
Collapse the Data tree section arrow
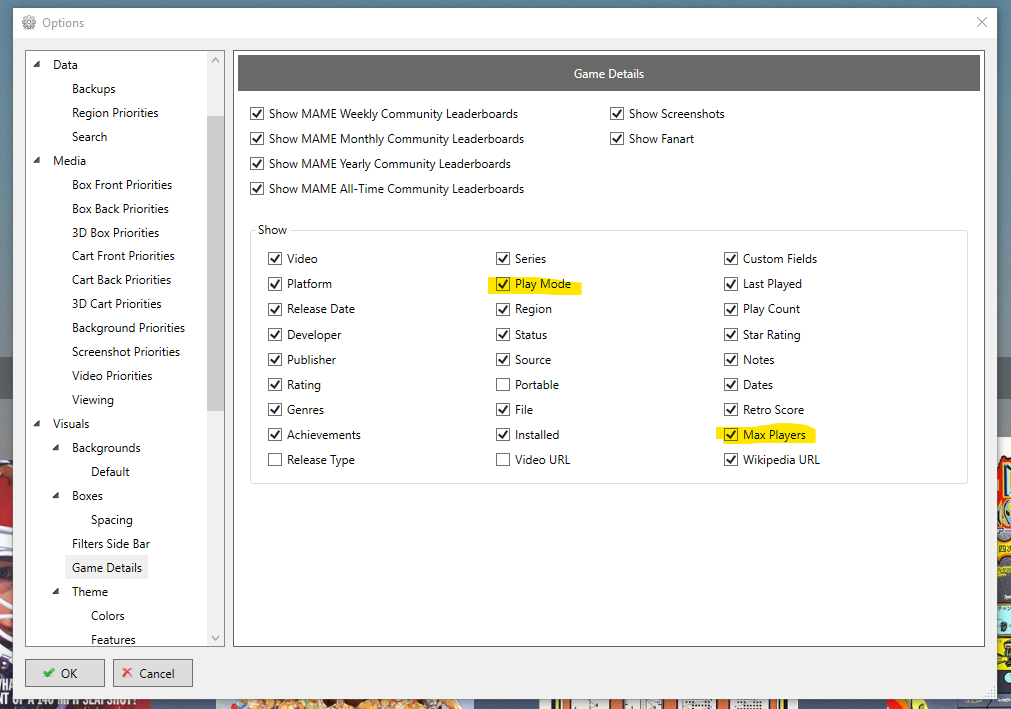[38, 65]
